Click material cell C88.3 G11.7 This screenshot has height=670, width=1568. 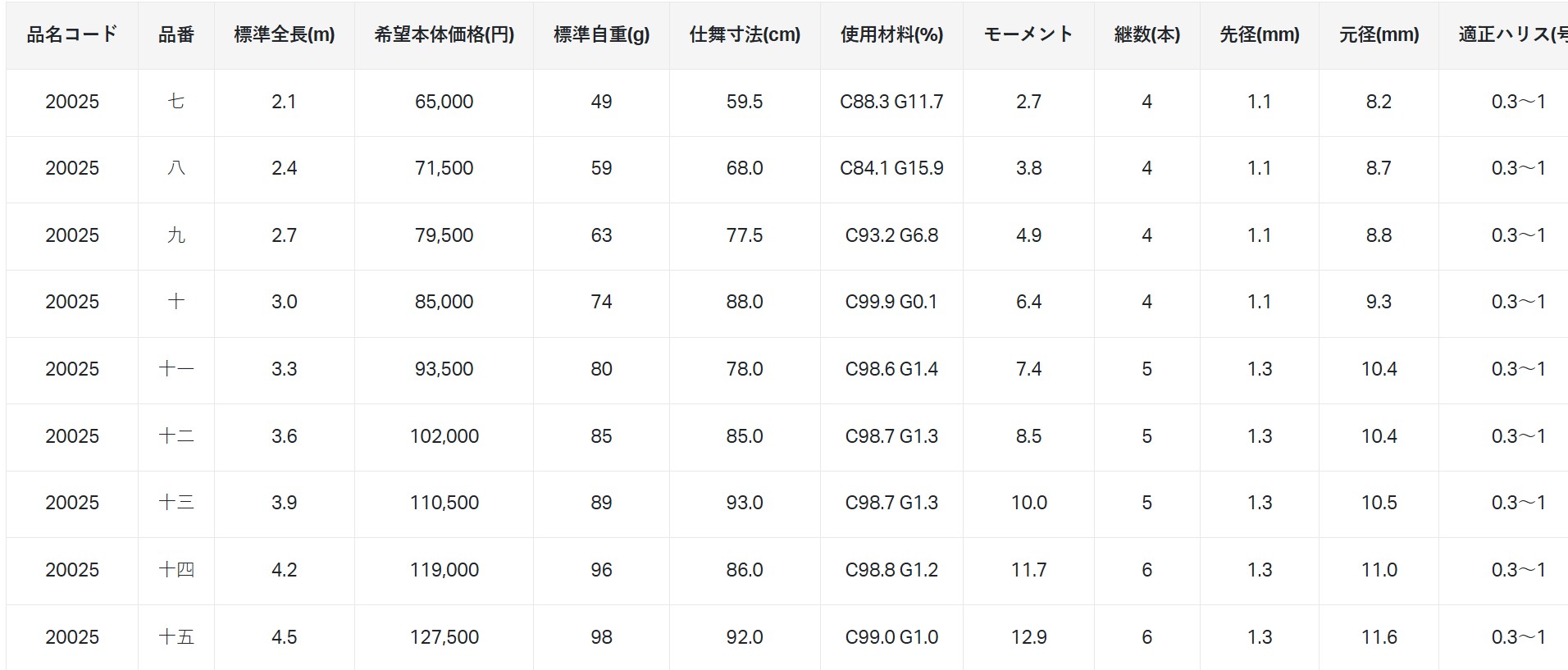coord(891,102)
